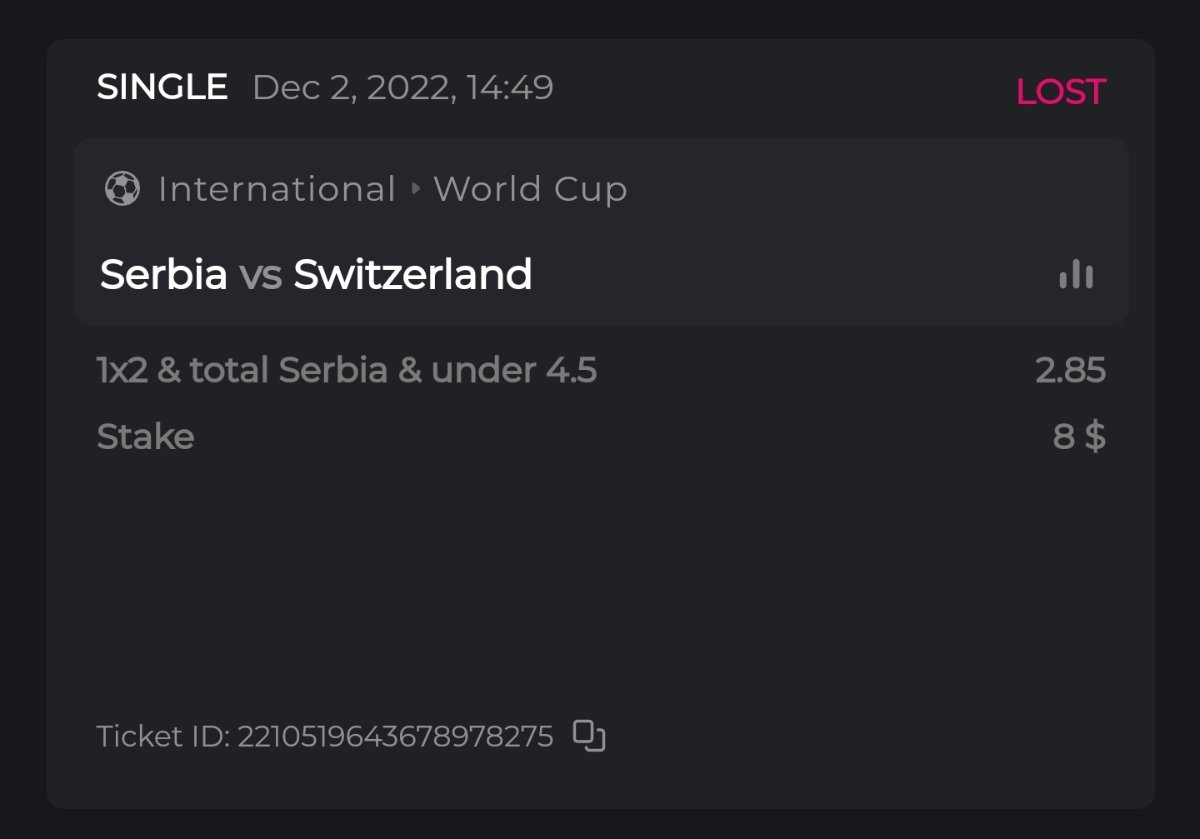Click the Serbia team name
Screen dimensions: 1200x839
(x=164, y=274)
